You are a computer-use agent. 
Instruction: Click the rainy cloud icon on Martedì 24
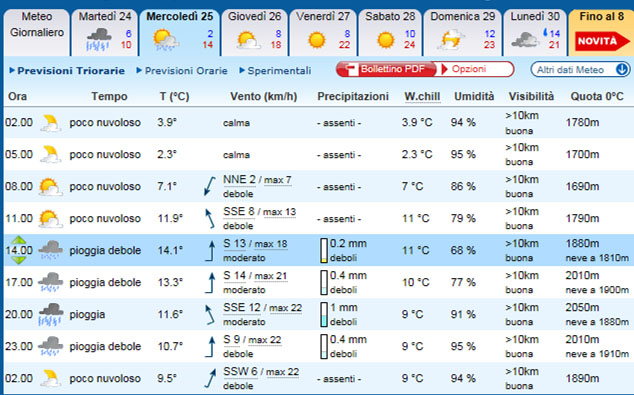pyautogui.click(x=98, y=40)
